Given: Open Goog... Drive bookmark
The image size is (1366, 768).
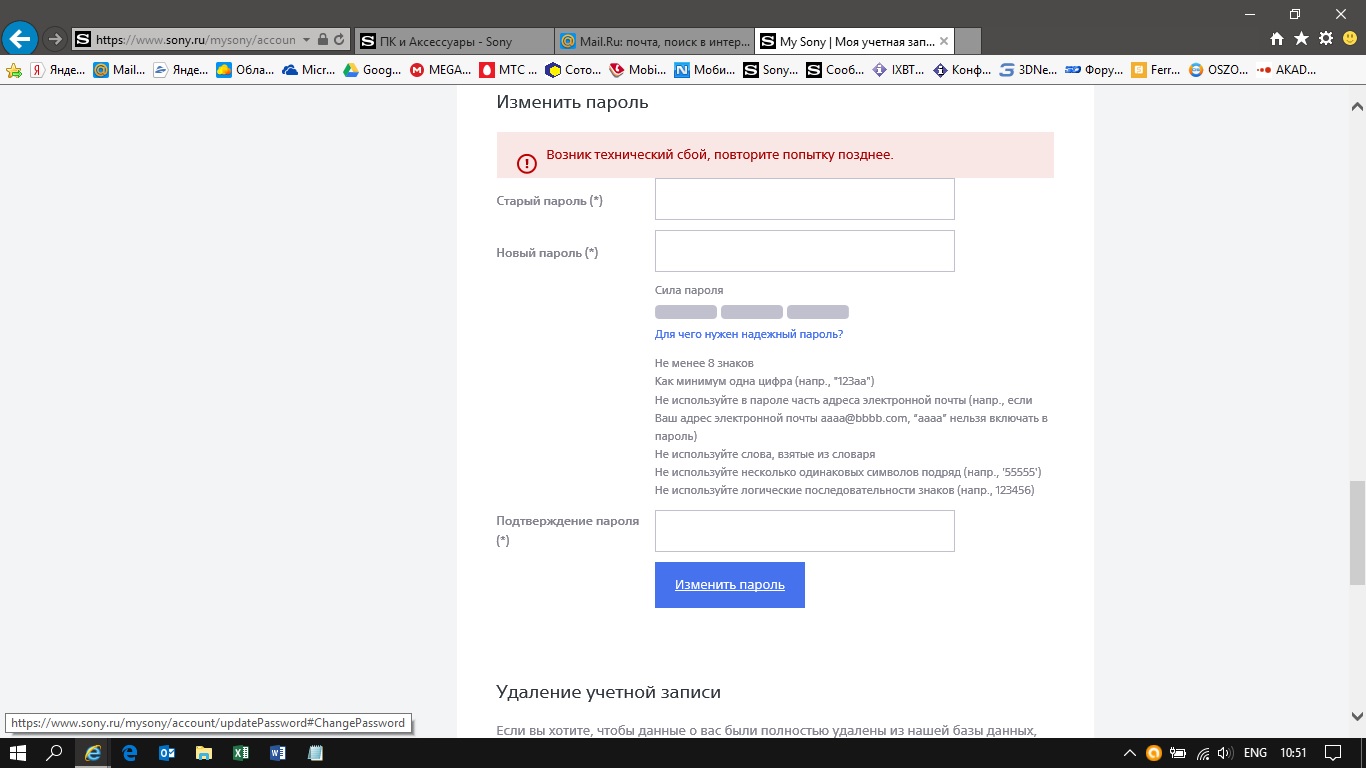Looking at the screenshot, I should point(373,70).
